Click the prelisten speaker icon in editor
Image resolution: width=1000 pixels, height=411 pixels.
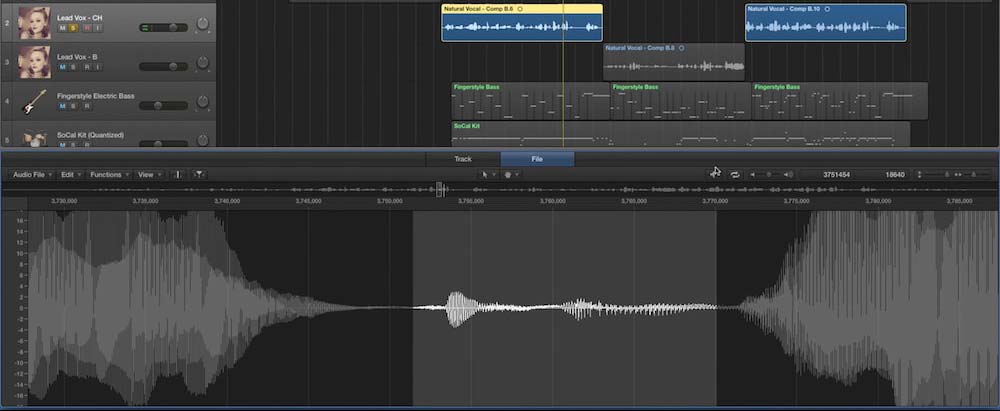[788, 174]
